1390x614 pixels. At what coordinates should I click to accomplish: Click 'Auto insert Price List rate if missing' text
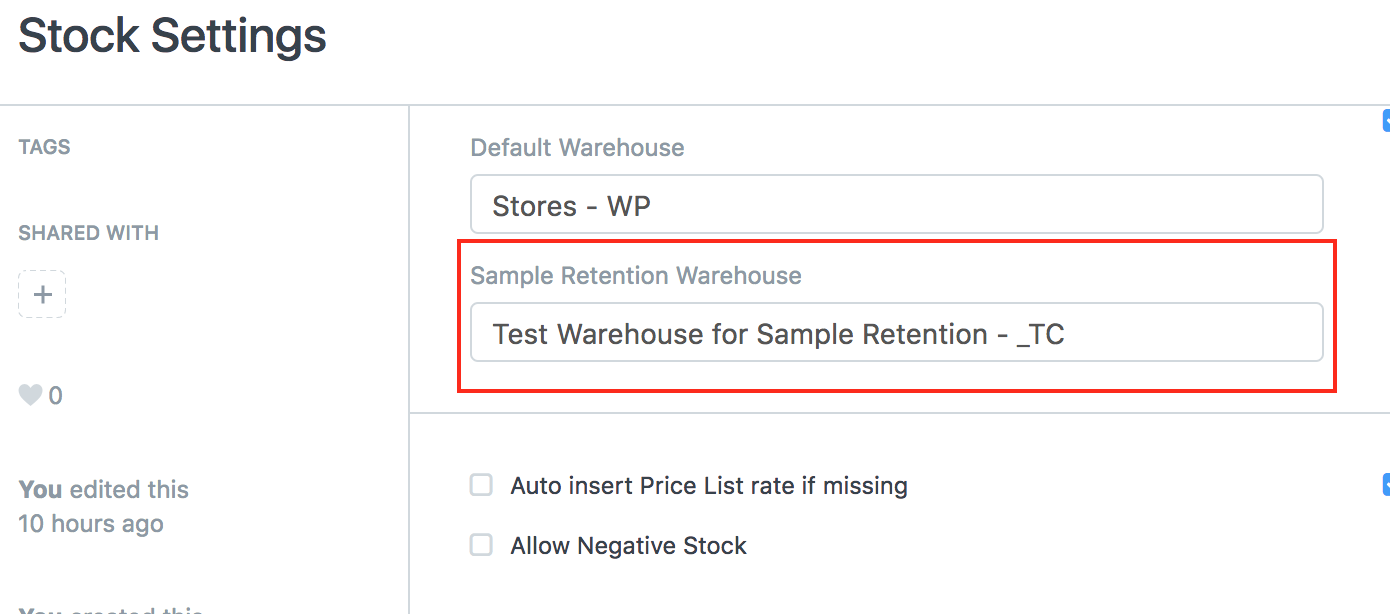pos(708,486)
